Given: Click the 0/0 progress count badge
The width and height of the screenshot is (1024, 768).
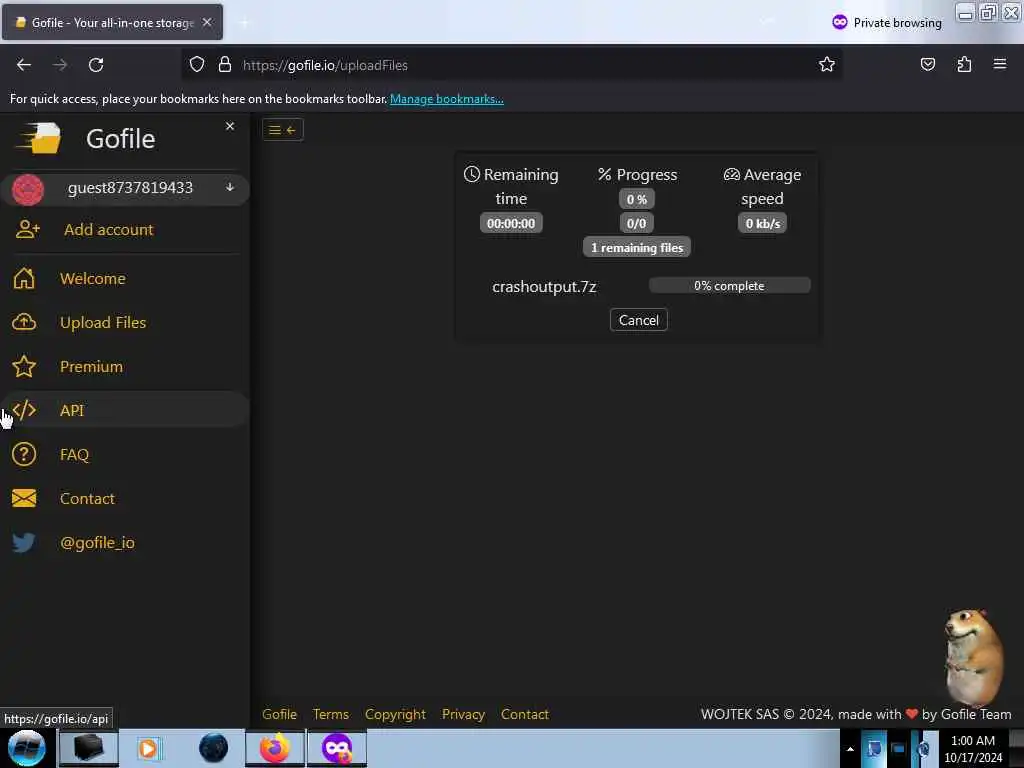Looking at the screenshot, I should (x=637, y=223).
